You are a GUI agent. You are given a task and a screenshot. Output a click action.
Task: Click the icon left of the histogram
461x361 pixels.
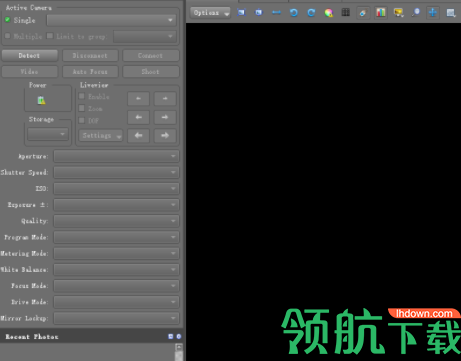pos(363,13)
